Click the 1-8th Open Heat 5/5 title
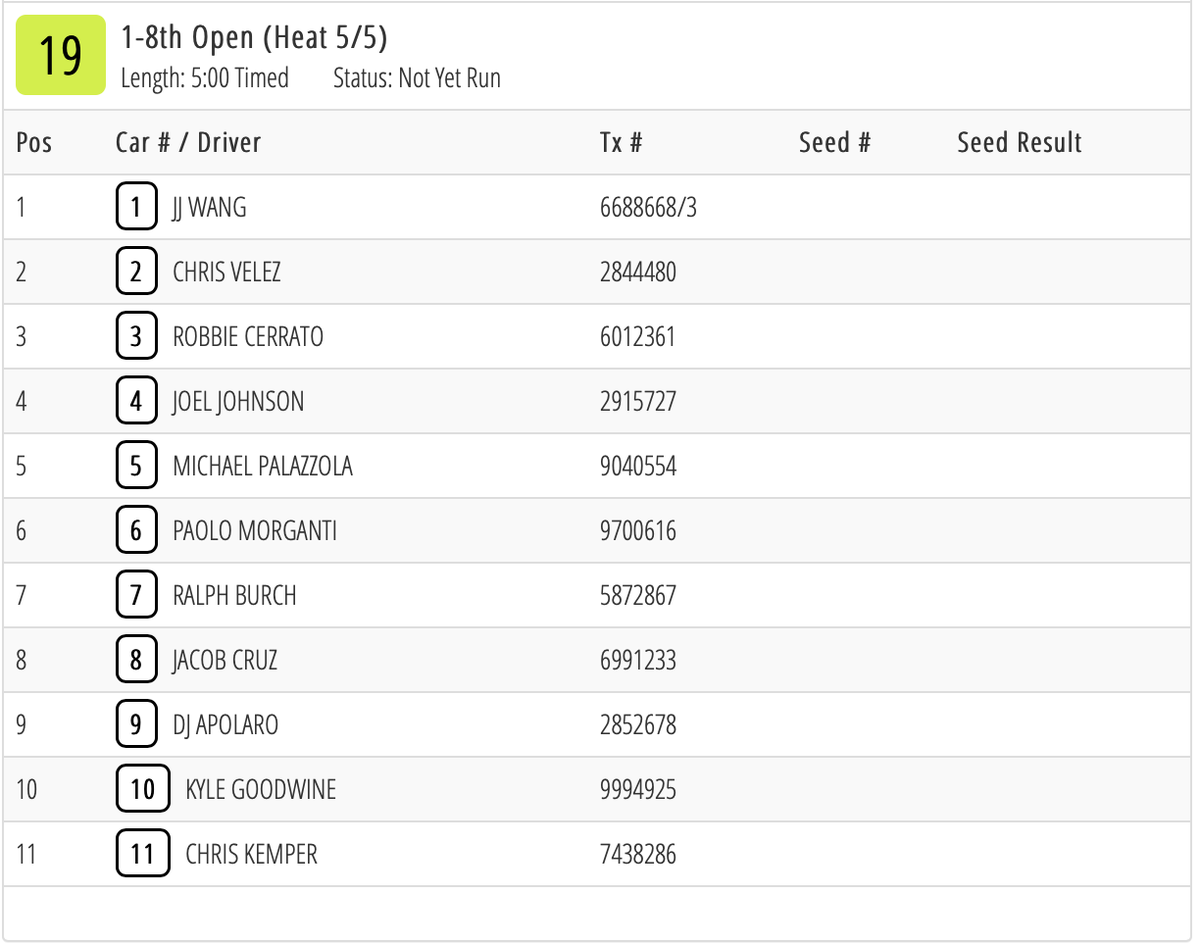The width and height of the screenshot is (1200, 943). pyautogui.click(x=254, y=38)
